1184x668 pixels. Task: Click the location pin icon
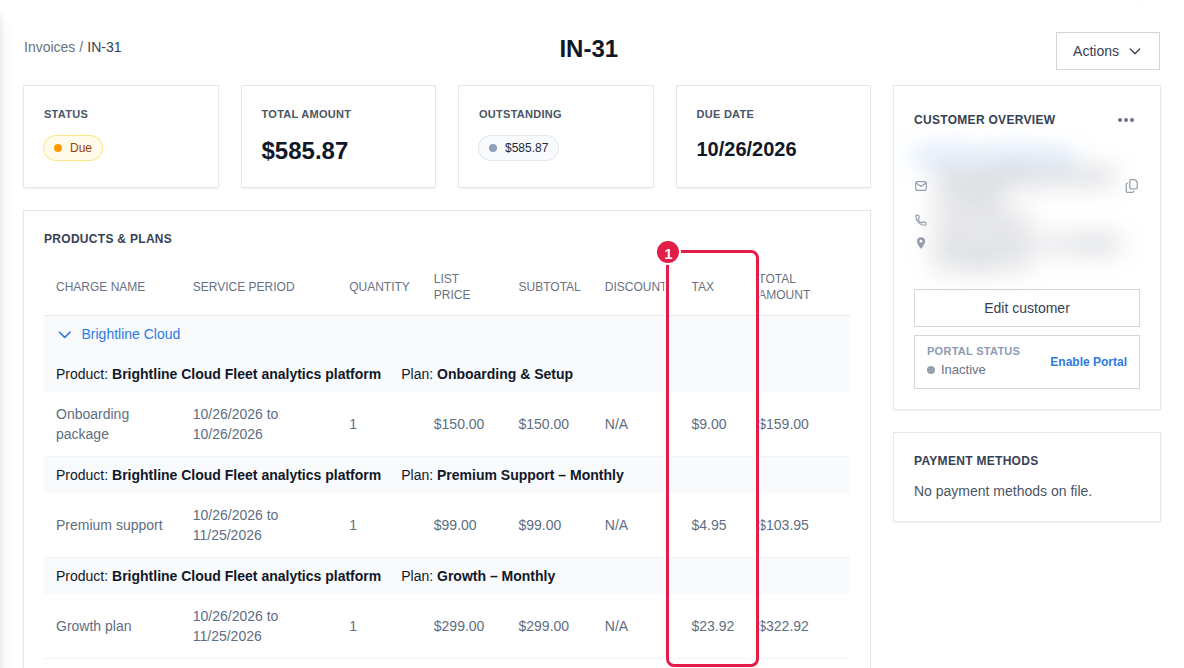920,243
